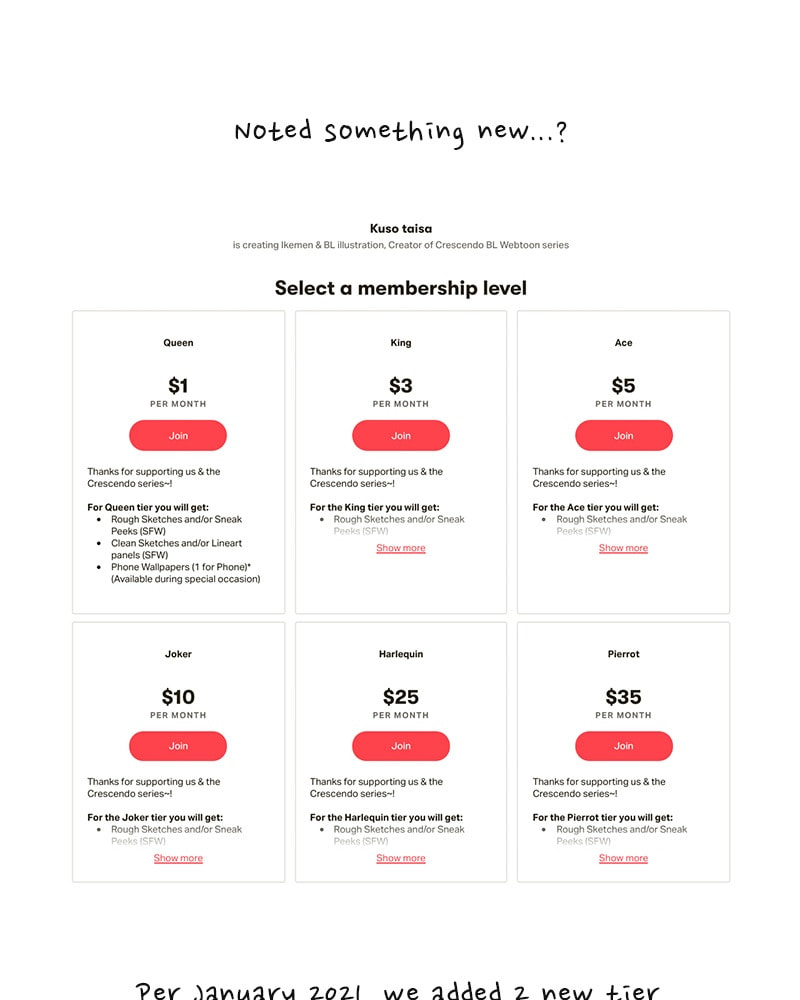
Task: Show more of Joker tier benefits
Action: click(x=178, y=858)
